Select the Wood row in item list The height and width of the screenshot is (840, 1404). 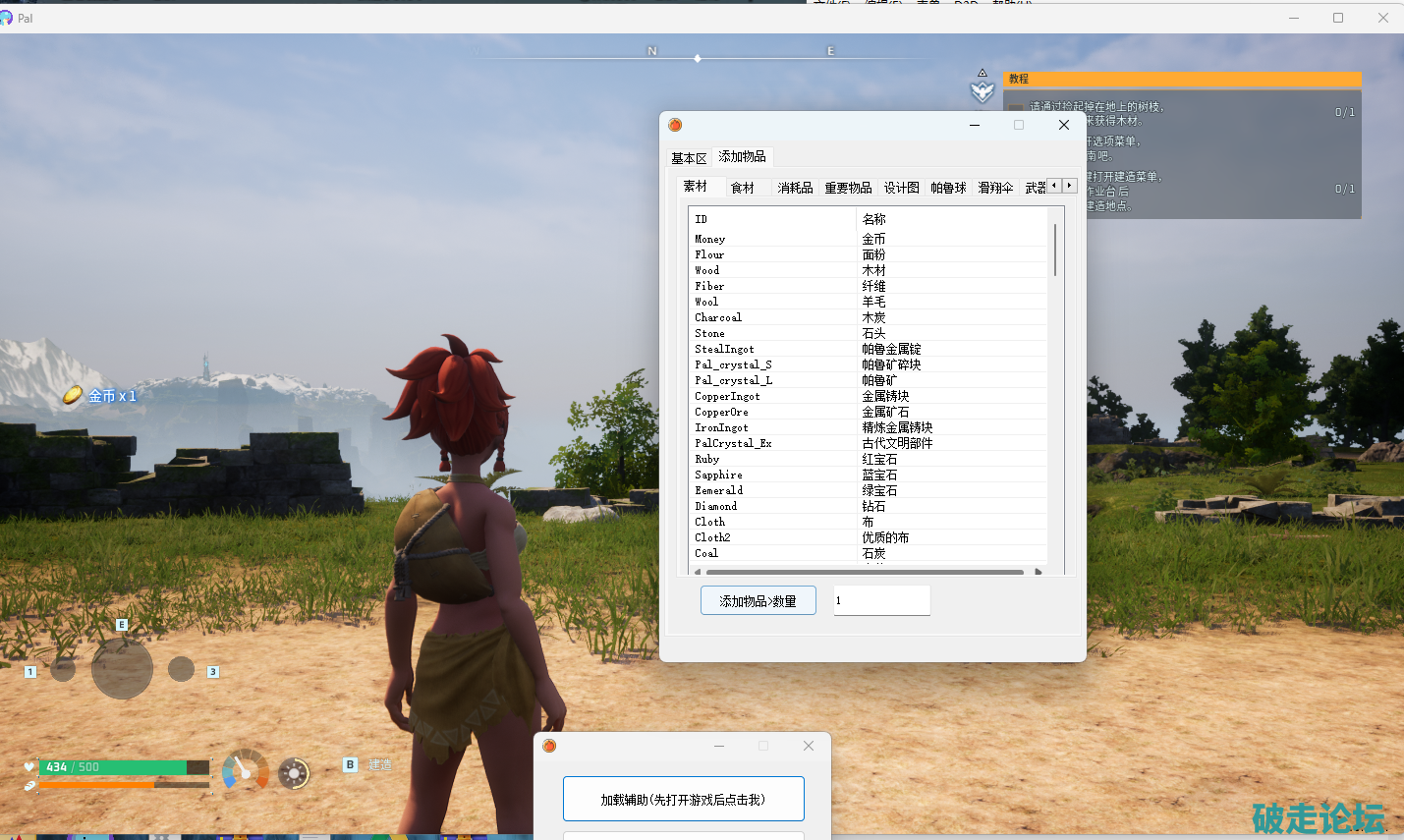[x=707, y=270]
